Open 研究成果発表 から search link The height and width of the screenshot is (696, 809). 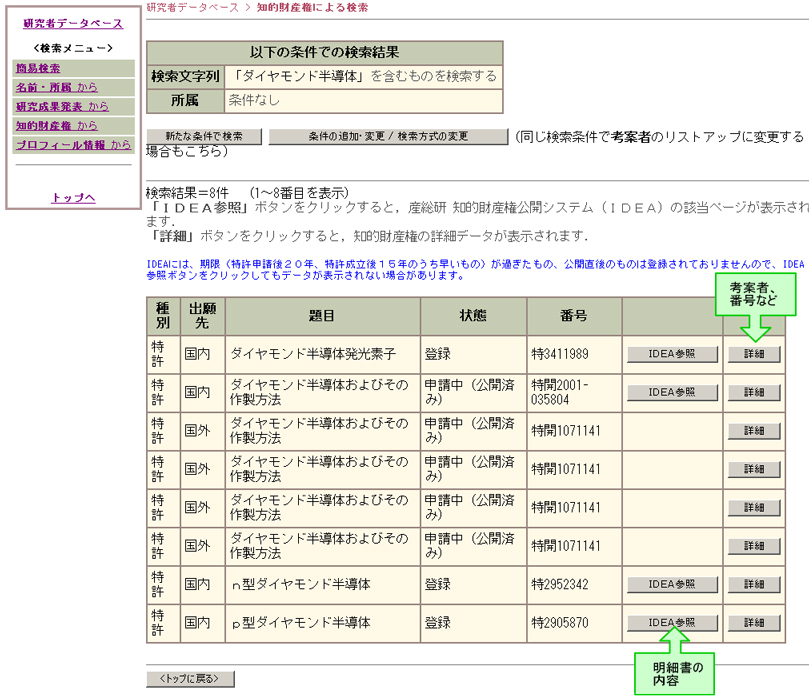[x=62, y=106]
